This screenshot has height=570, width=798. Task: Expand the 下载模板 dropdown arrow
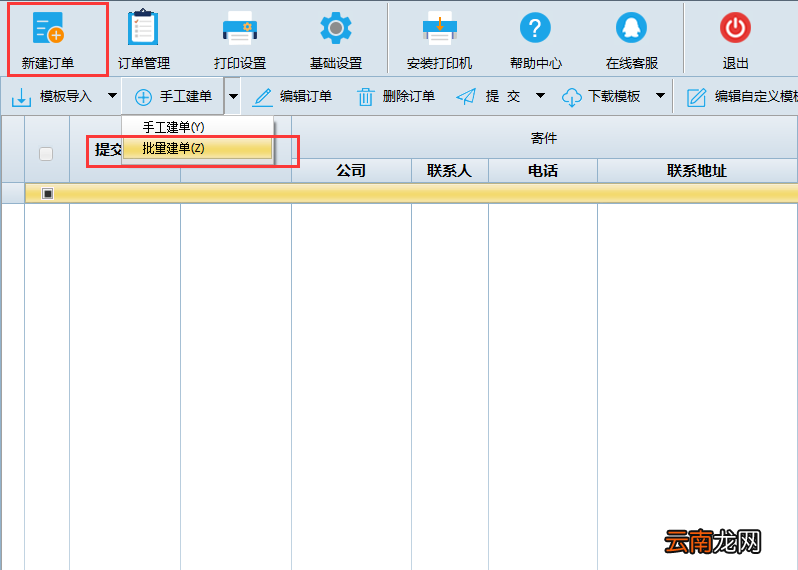click(x=660, y=96)
